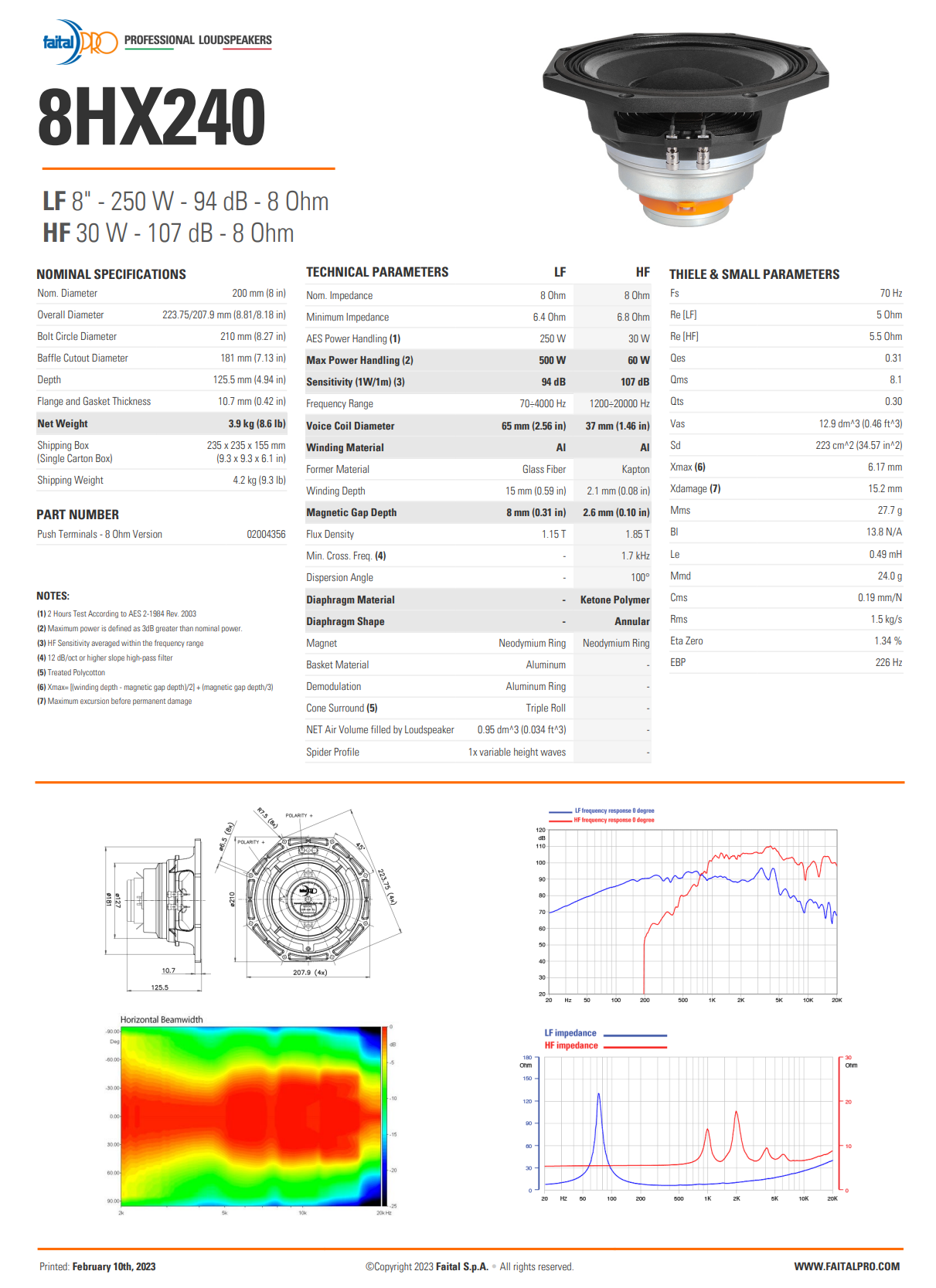This screenshot has height=1288, width=936.
Task: Click the NOTES heading
Action: coord(53,596)
